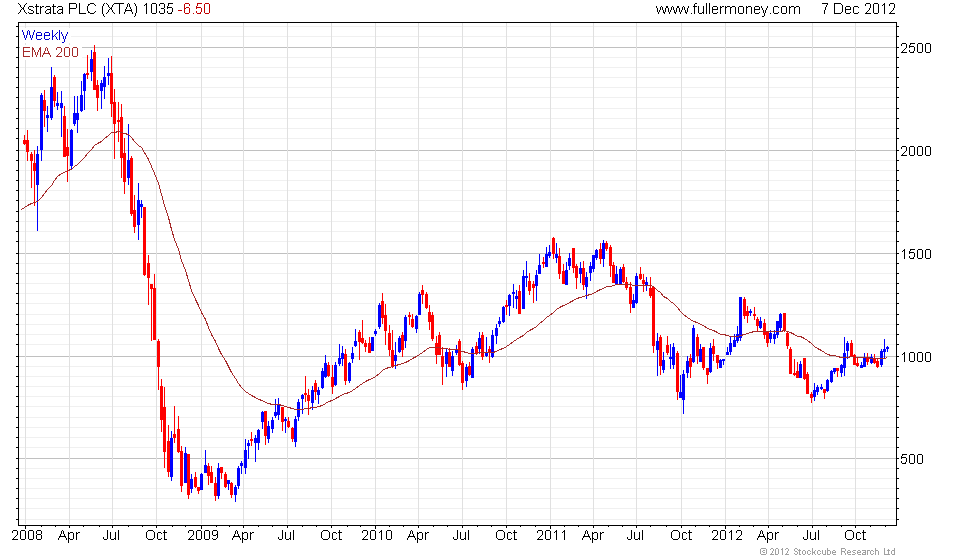The image size is (980, 560).
Task: Click the 500 price axis label
Action: point(912,459)
